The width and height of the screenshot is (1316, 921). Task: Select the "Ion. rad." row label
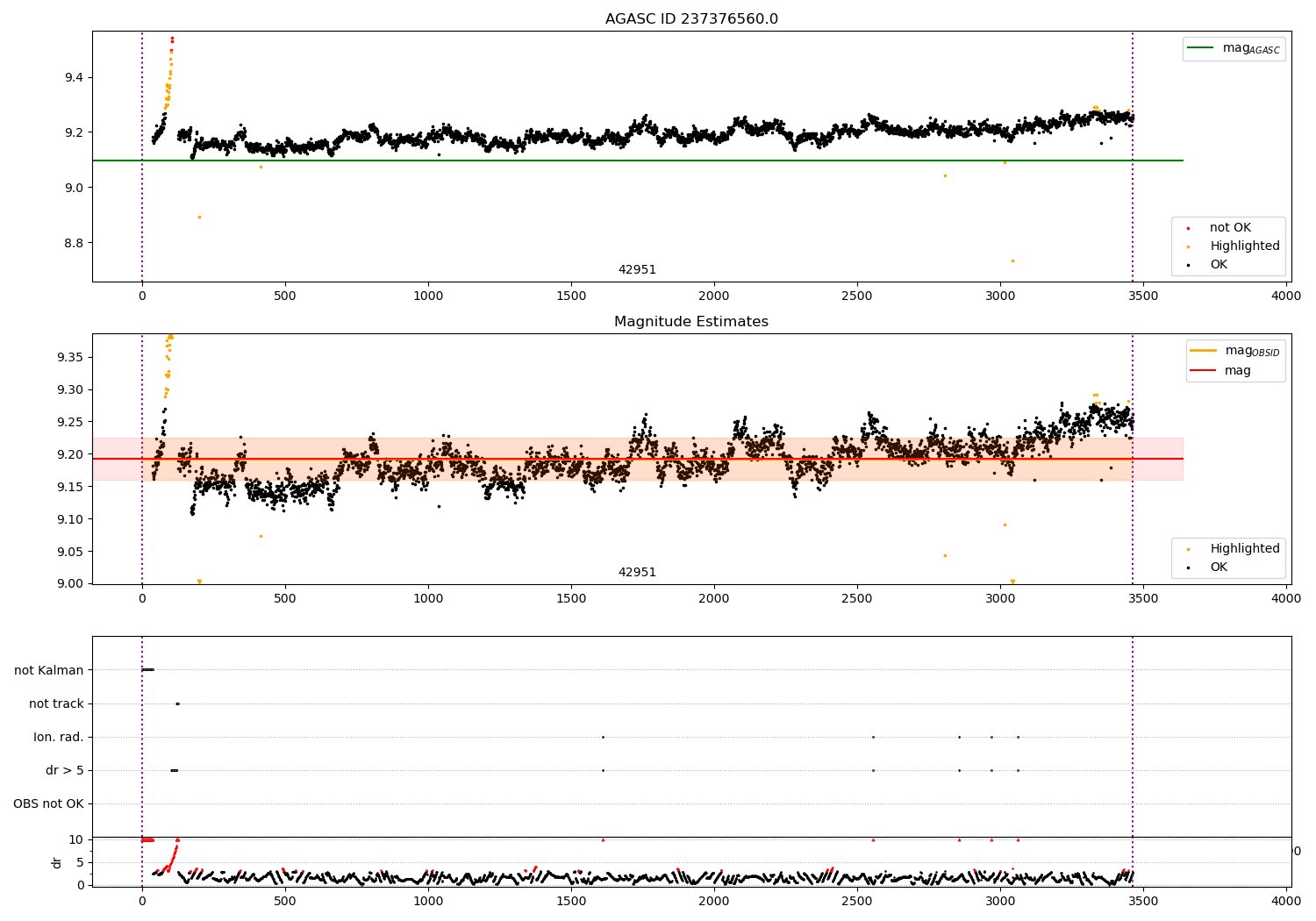tap(59, 737)
